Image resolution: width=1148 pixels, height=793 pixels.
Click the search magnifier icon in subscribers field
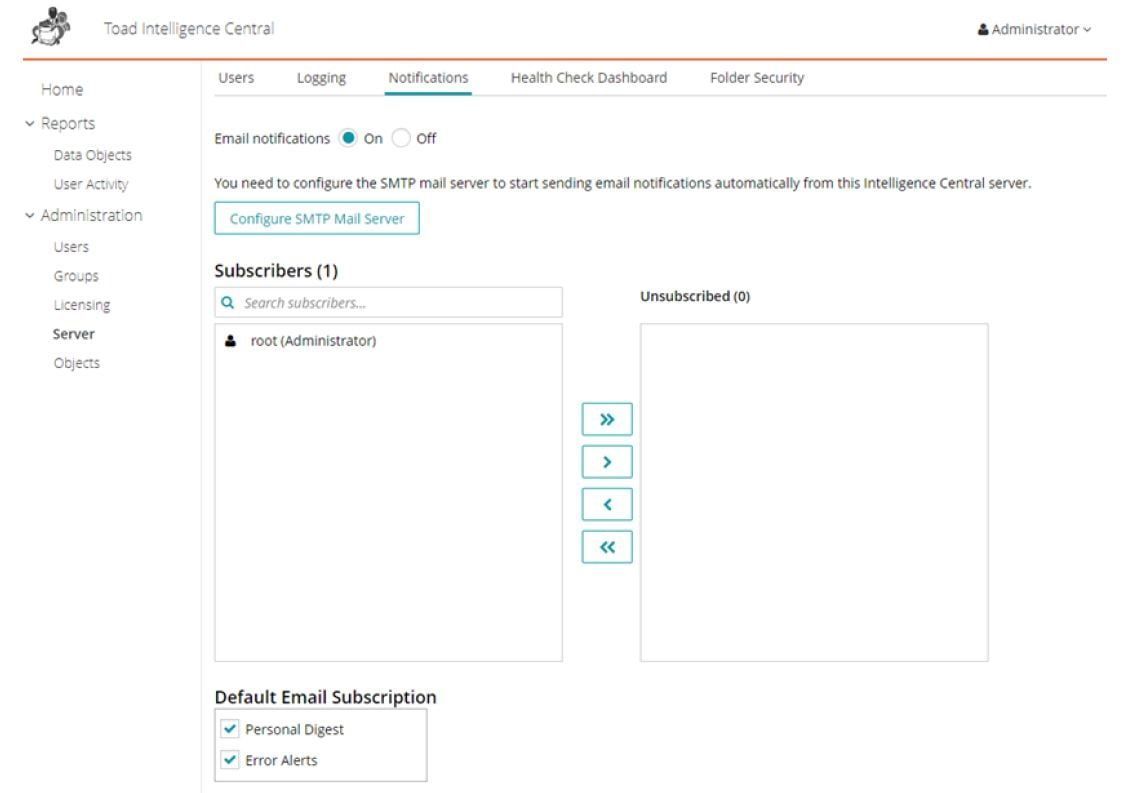(x=228, y=302)
